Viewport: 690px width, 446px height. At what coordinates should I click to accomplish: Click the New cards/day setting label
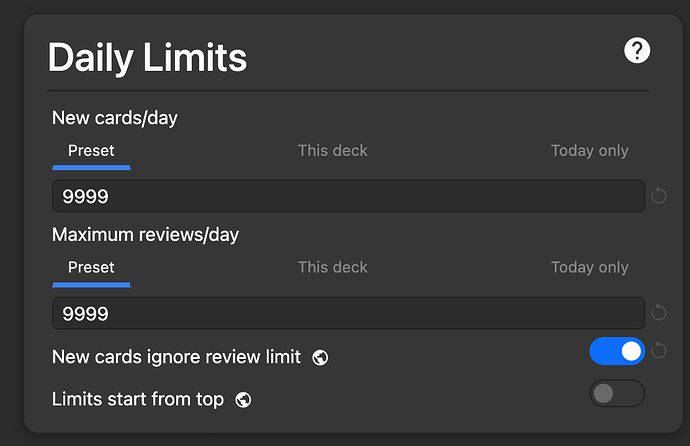115,118
